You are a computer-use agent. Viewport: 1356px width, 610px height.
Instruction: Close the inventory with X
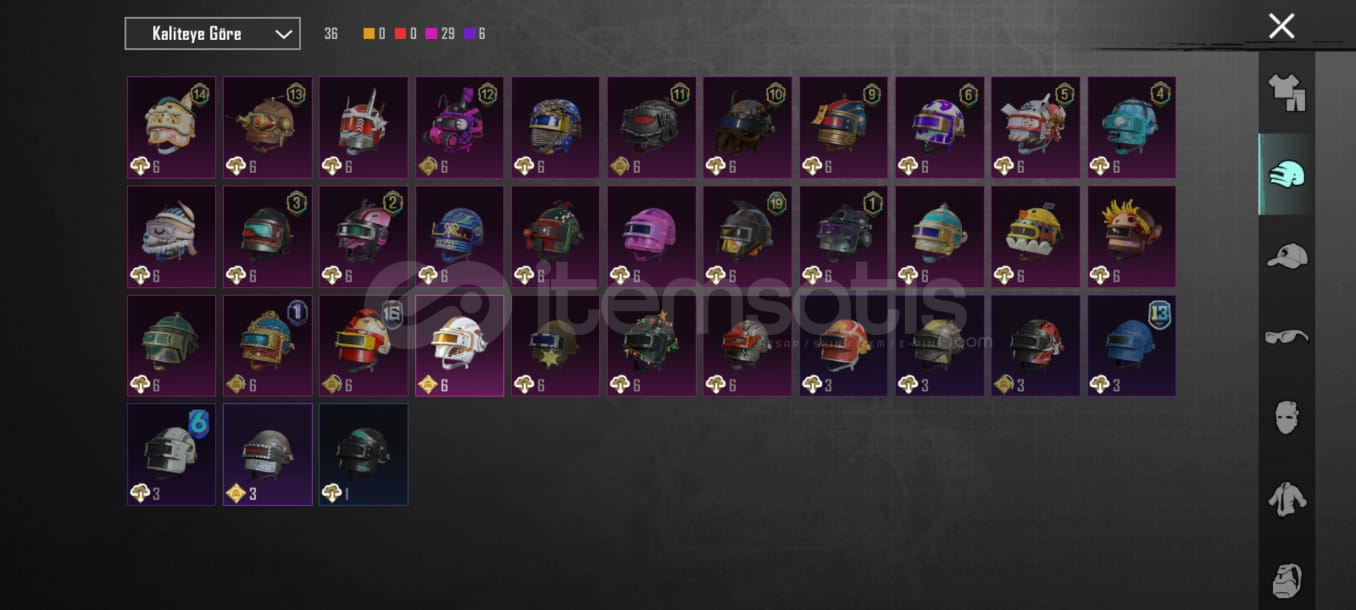(x=1281, y=26)
